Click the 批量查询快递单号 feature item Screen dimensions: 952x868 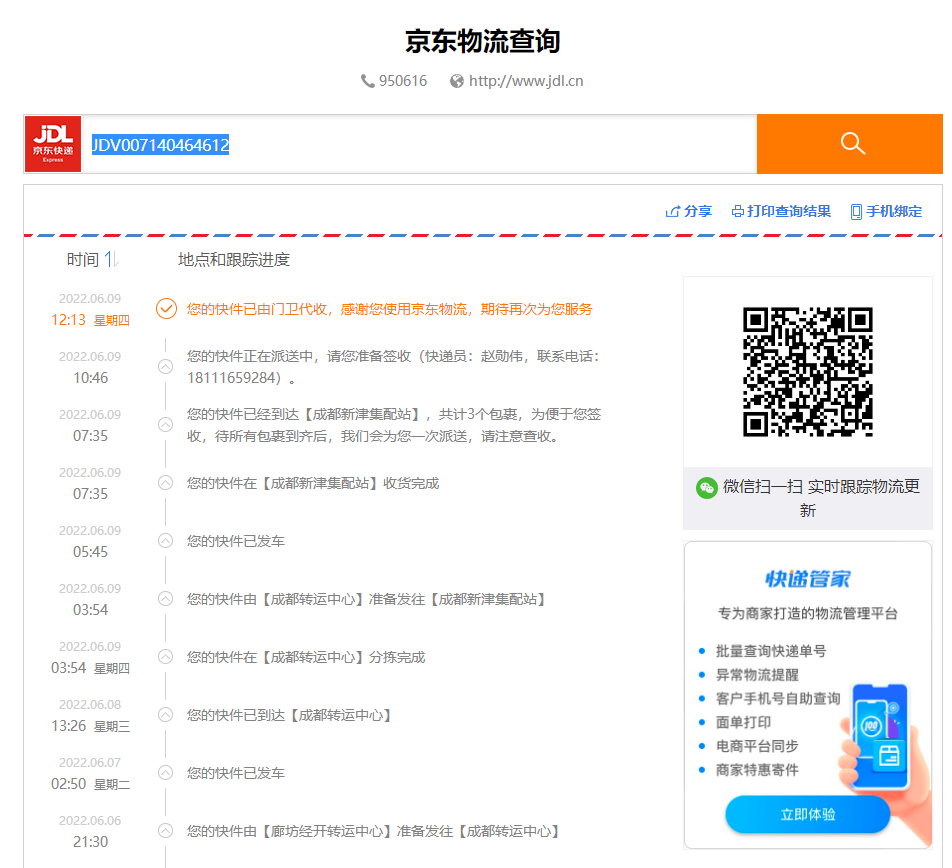[x=770, y=651]
